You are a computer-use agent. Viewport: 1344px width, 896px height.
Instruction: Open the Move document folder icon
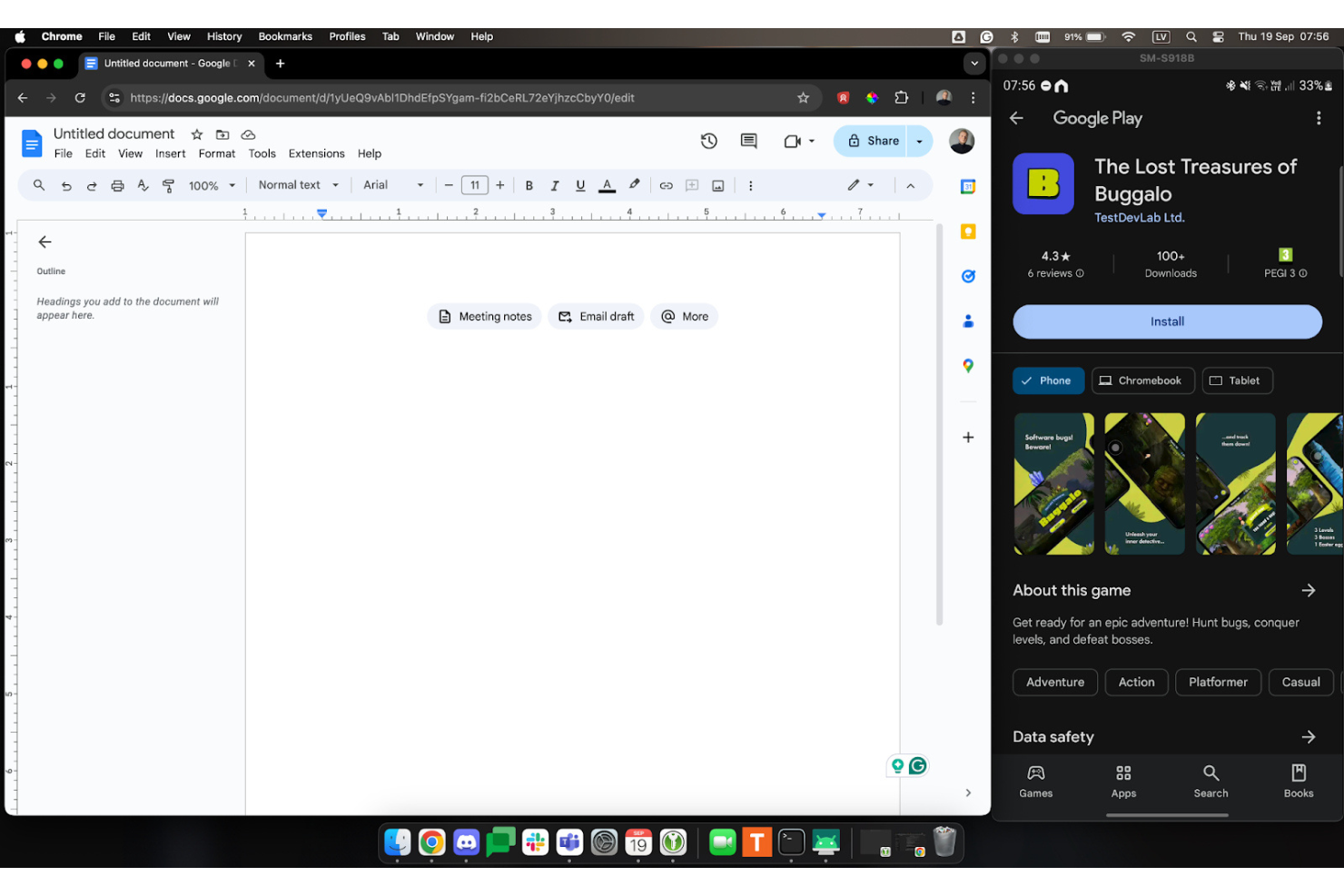point(222,134)
